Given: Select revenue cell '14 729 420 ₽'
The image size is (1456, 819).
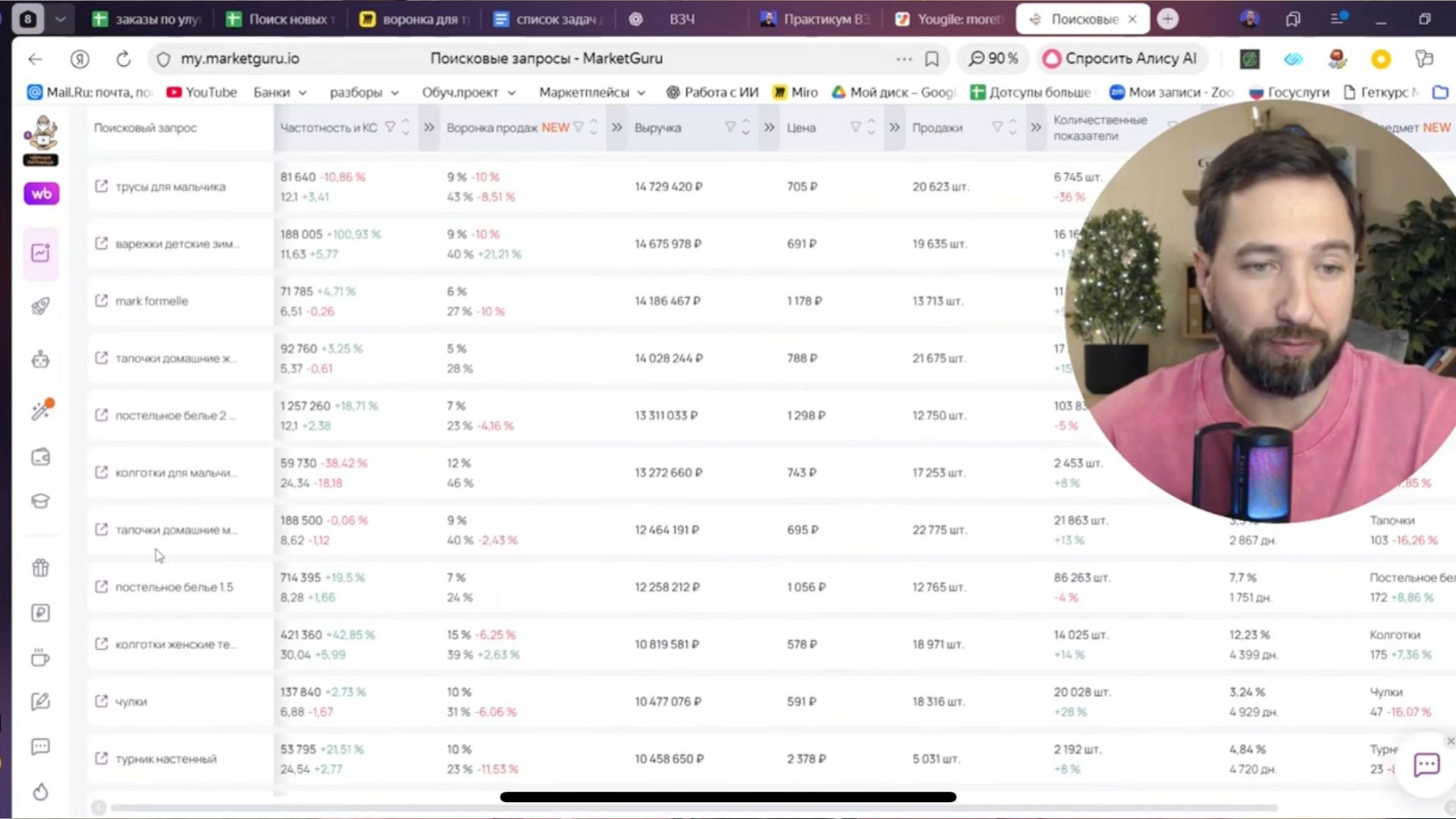Looking at the screenshot, I should (x=668, y=187).
